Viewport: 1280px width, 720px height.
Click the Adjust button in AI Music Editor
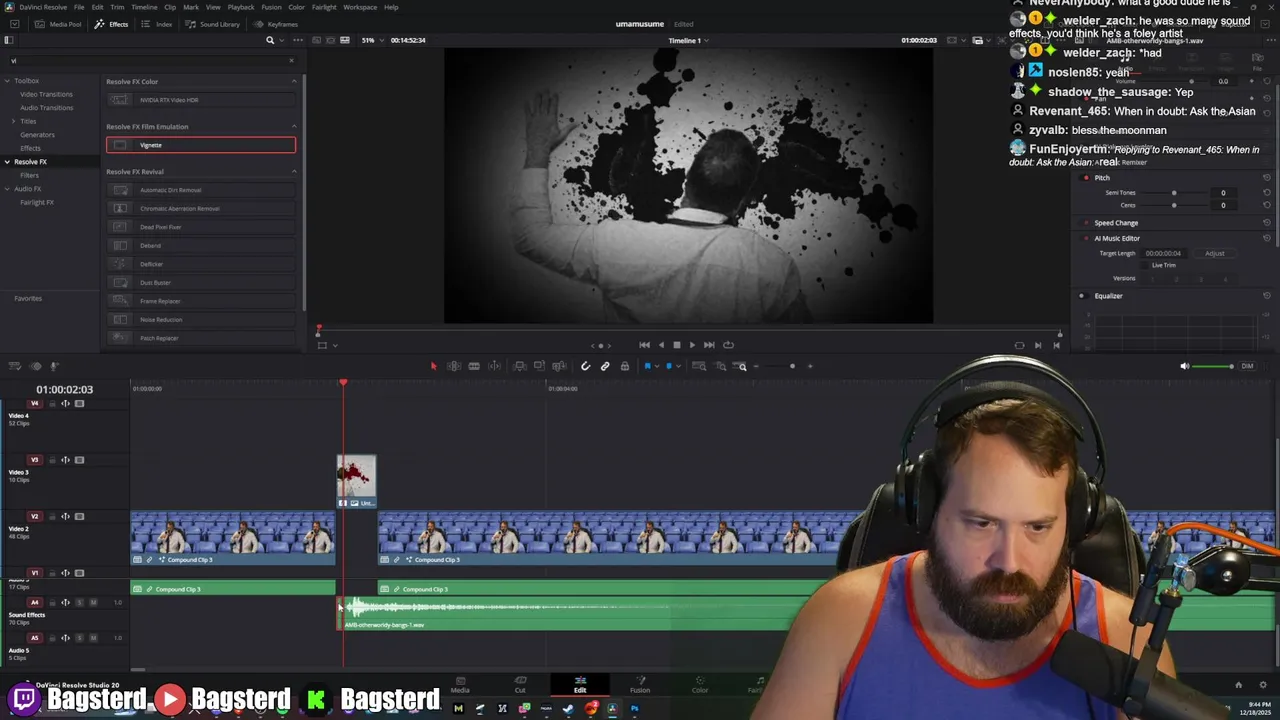pos(1214,253)
